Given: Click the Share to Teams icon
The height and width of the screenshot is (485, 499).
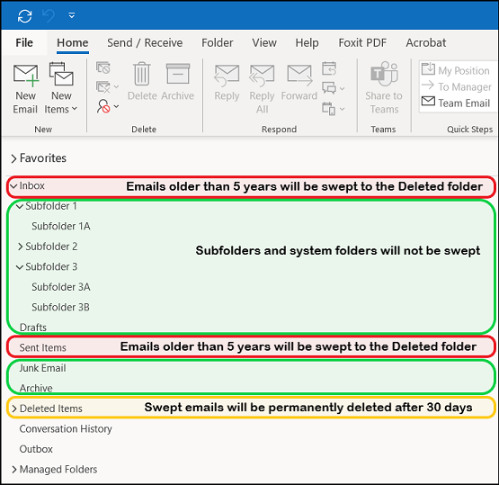Looking at the screenshot, I should 384,73.
